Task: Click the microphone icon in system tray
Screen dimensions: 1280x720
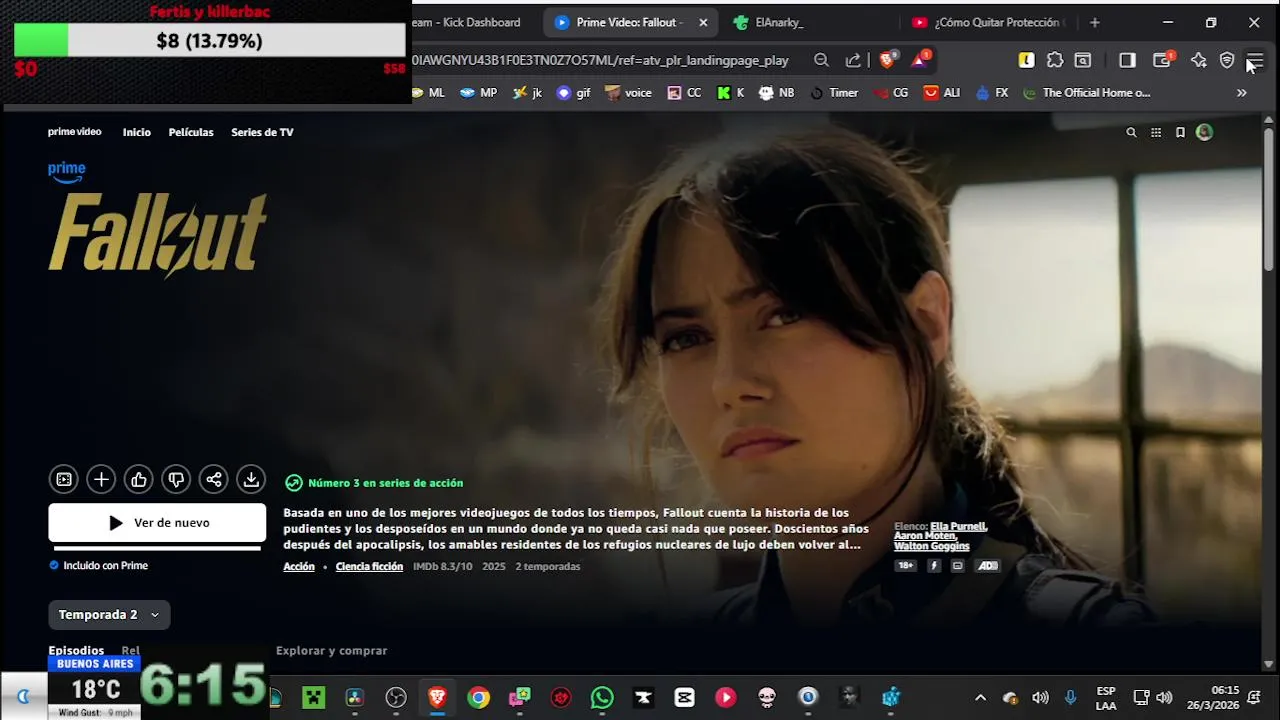Action: pyautogui.click(x=1071, y=697)
